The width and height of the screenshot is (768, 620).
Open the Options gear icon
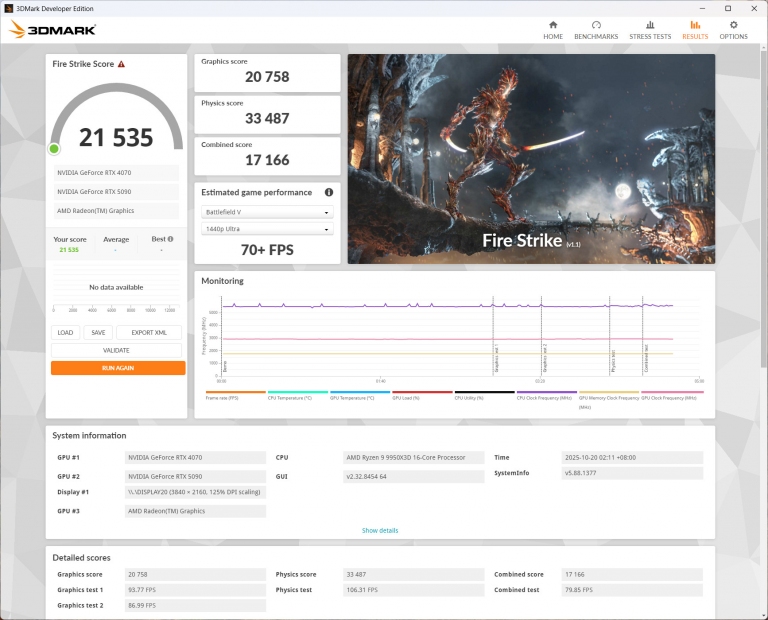tap(733, 25)
